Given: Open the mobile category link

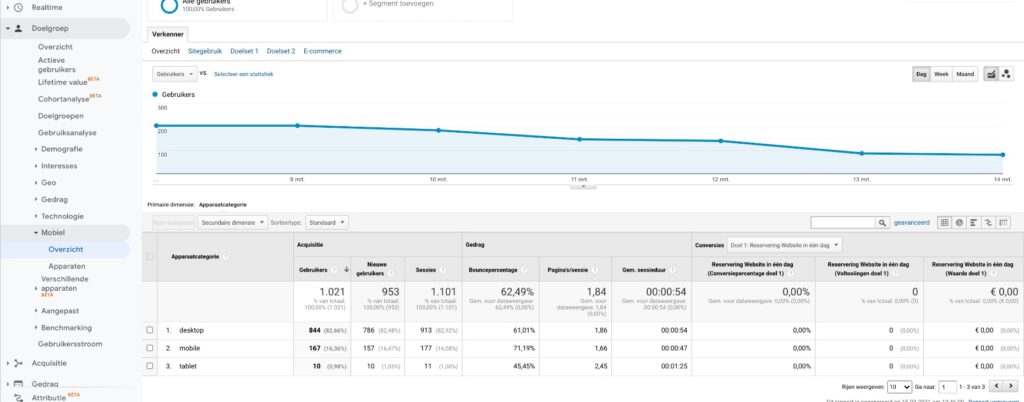Looking at the screenshot, I should (x=189, y=348).
